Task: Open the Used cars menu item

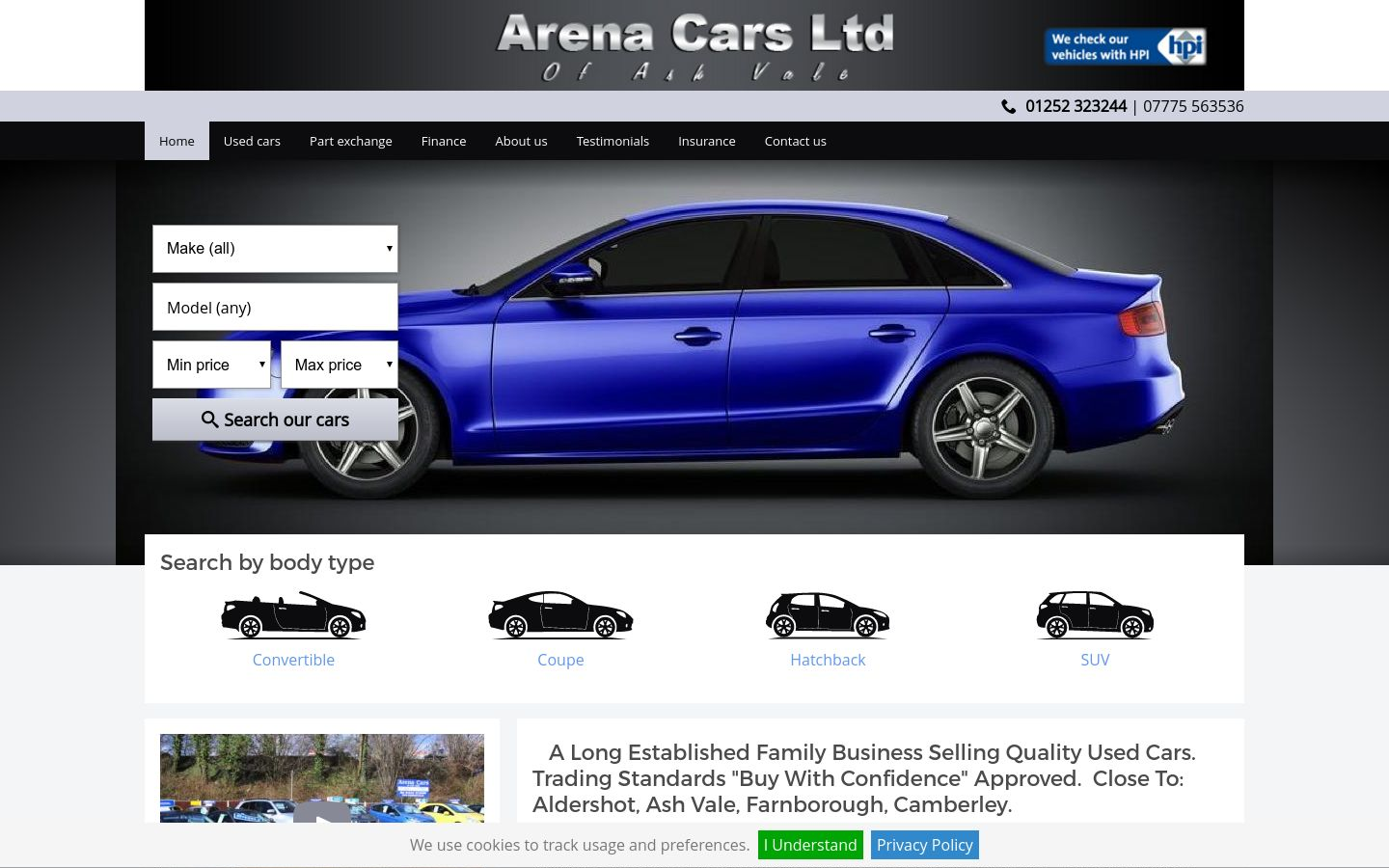Action: (x=252, y=141)
